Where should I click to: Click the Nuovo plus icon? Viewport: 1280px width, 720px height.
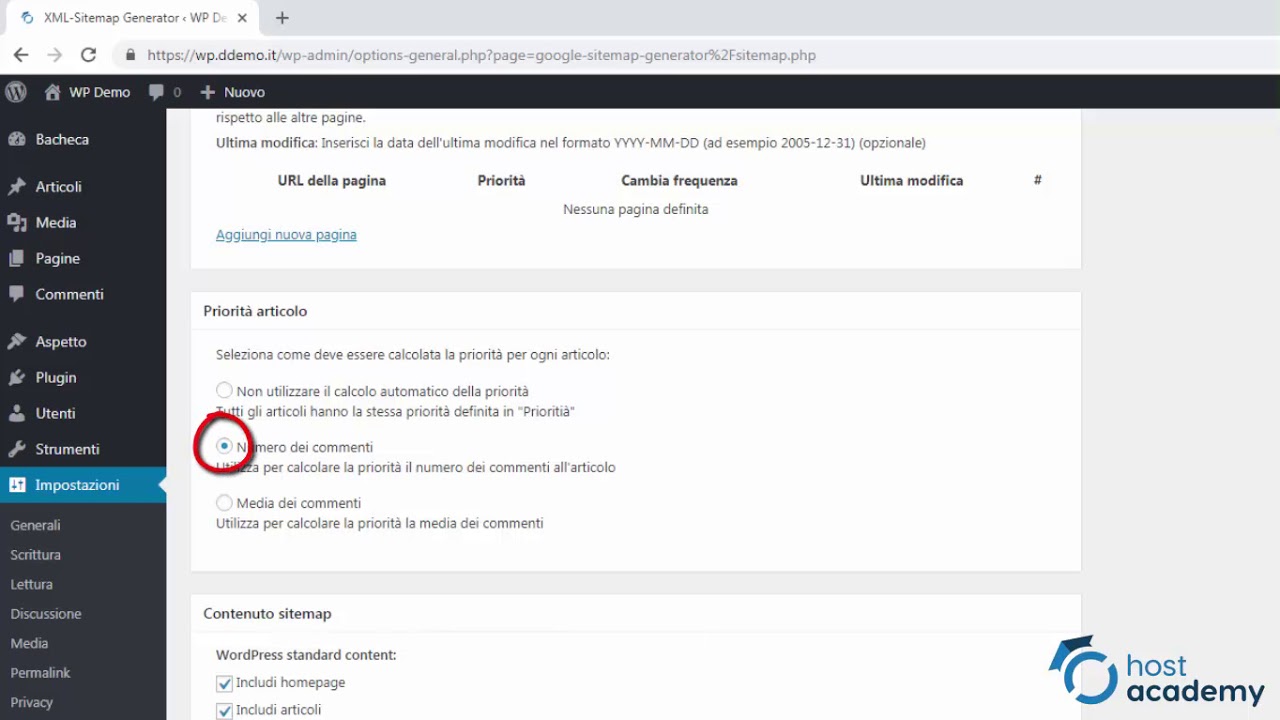(208, 92)
